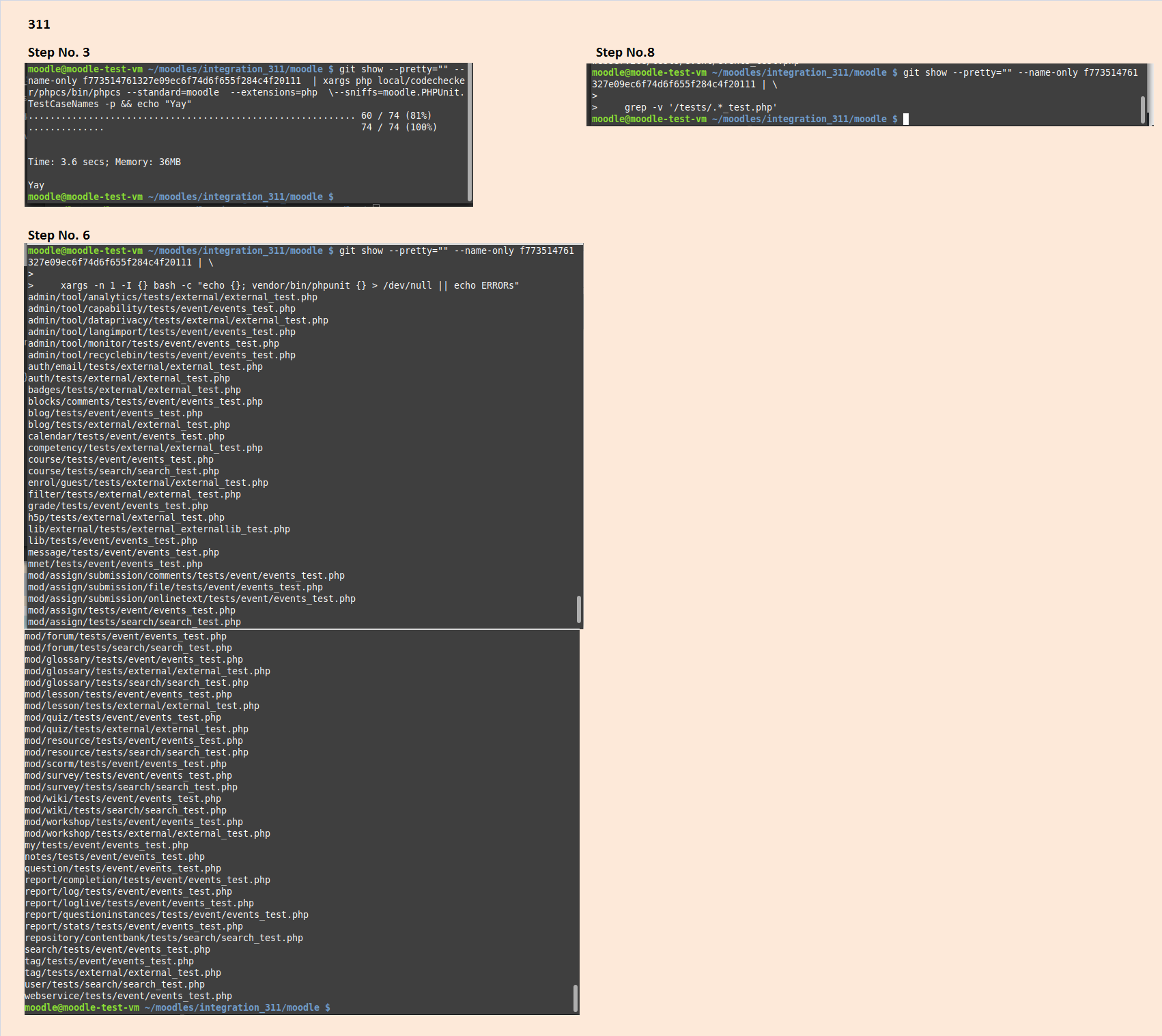Select lib/external/tests/external/externallib_test.php
The image size is (1162, 1036).
[159, 530]
